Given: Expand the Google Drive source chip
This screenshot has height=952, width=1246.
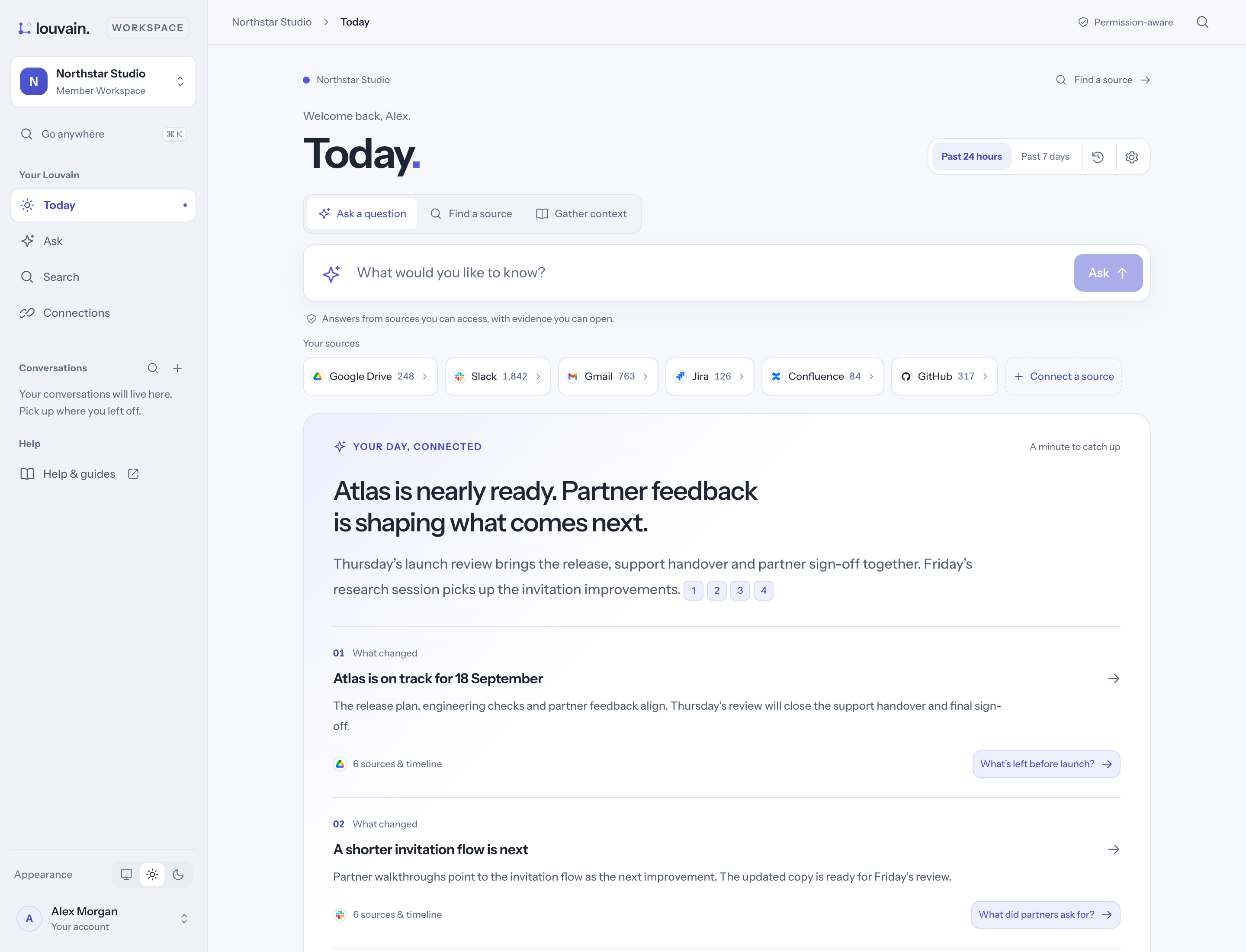Looking at the screenshot, I should coord(370,376).
